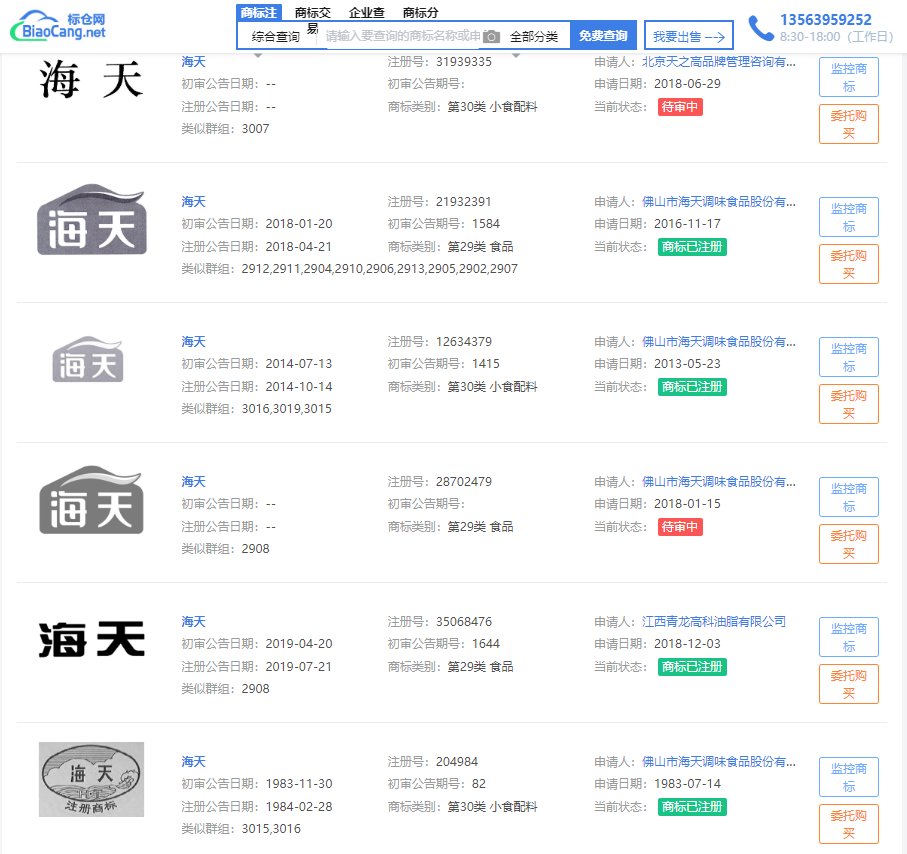Open the vintage 海天 thumbnail for 204984
Image resolution: width=907 pixels, height=854 pixels.
coord(91,779)
